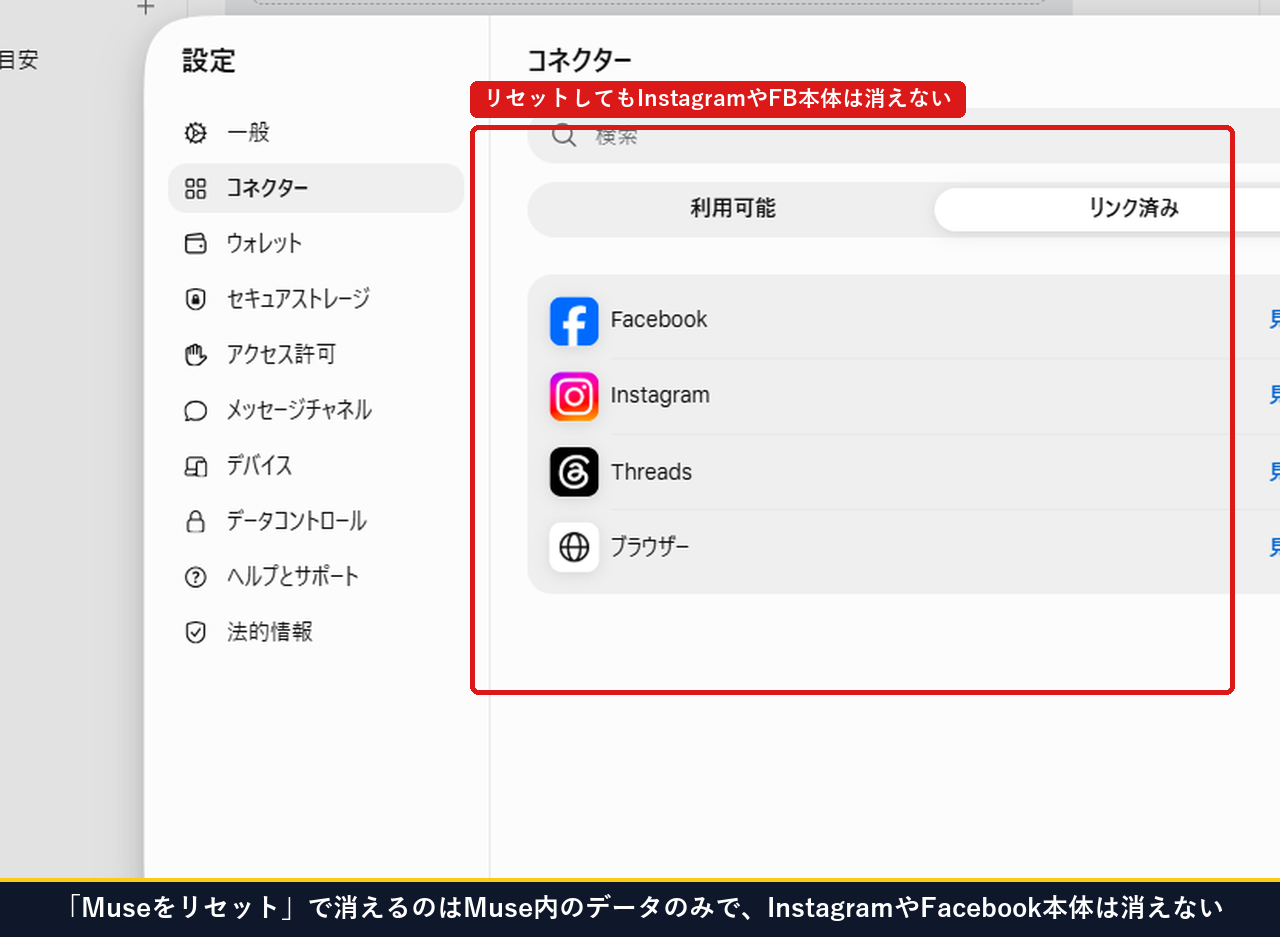Click the gear icon beside 一般
The image size is (1280, 937).
pyautogui.click(x=196, y=133)
